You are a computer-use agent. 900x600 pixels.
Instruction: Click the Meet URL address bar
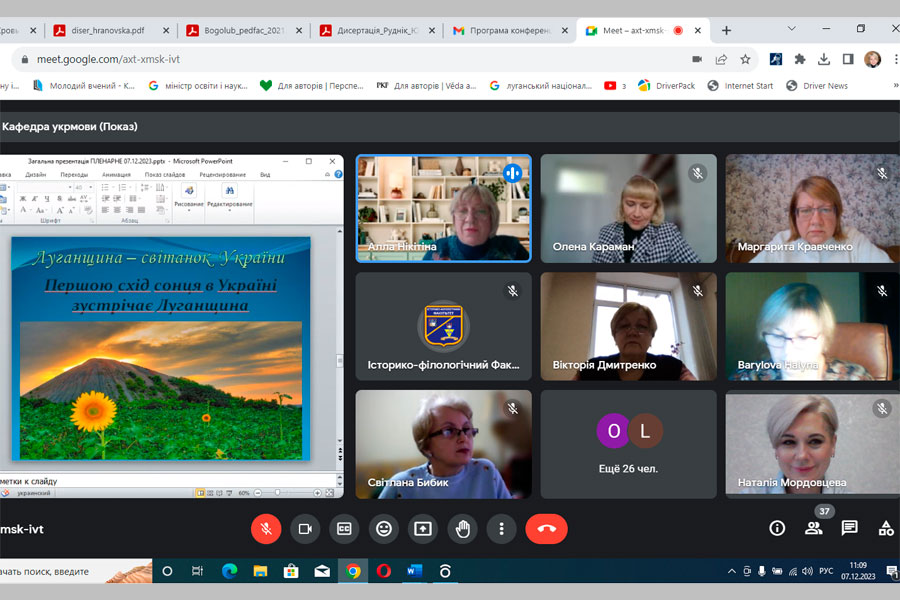click(x=350, y=59)
